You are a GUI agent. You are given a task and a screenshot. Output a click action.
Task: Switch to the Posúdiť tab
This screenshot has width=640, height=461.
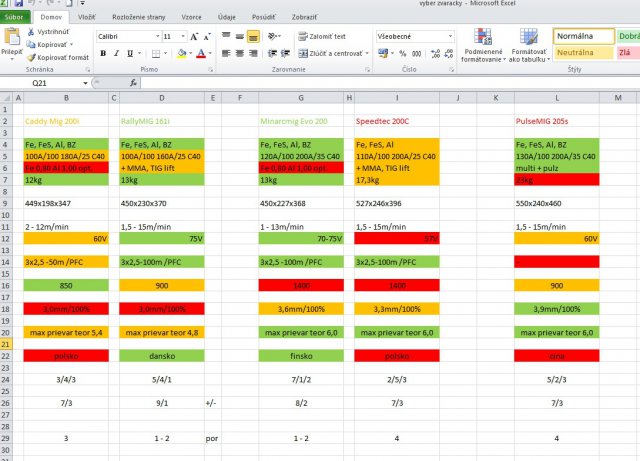(264, 17)
